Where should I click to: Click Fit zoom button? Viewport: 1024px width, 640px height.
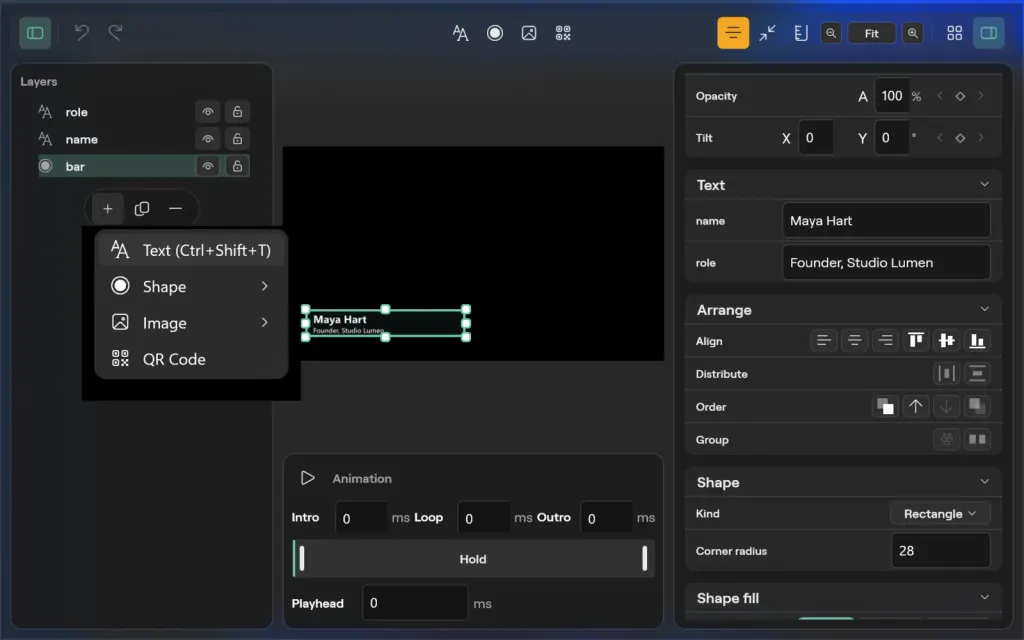pos(872,33)
